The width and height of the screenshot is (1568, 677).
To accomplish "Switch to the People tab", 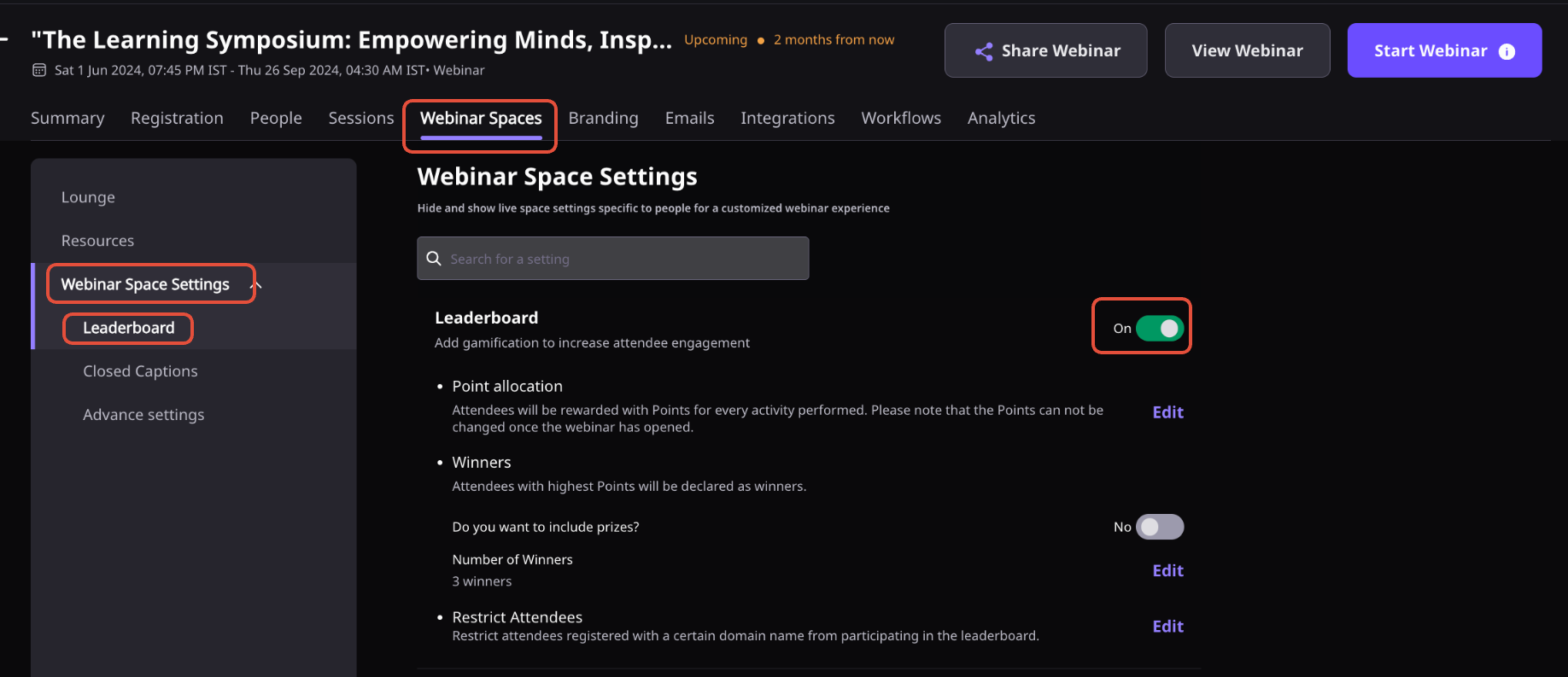I will tap(276, 118).
